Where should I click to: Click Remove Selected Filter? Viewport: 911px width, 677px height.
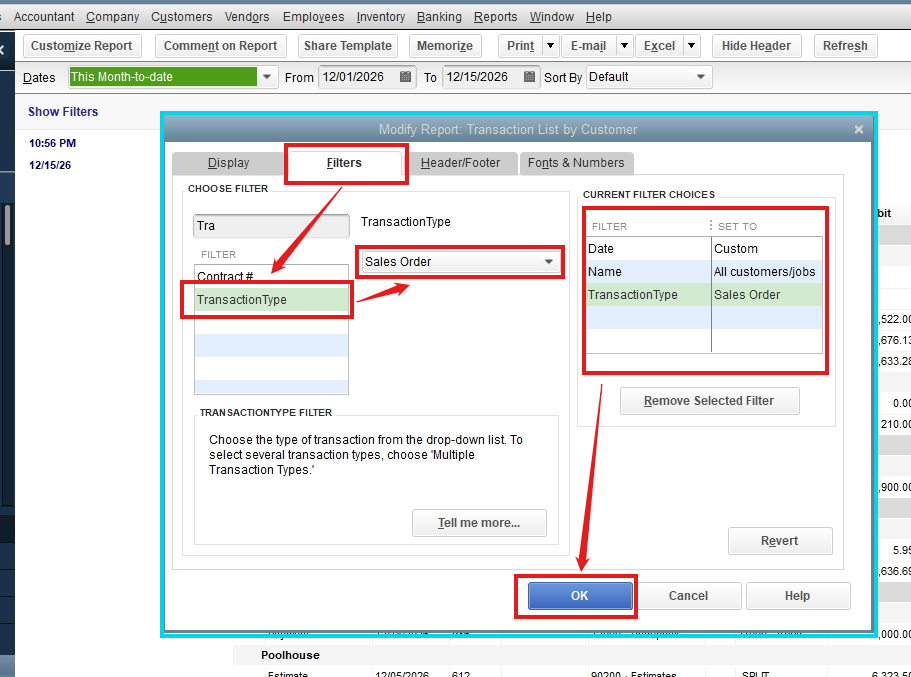(x=709, y=401)
